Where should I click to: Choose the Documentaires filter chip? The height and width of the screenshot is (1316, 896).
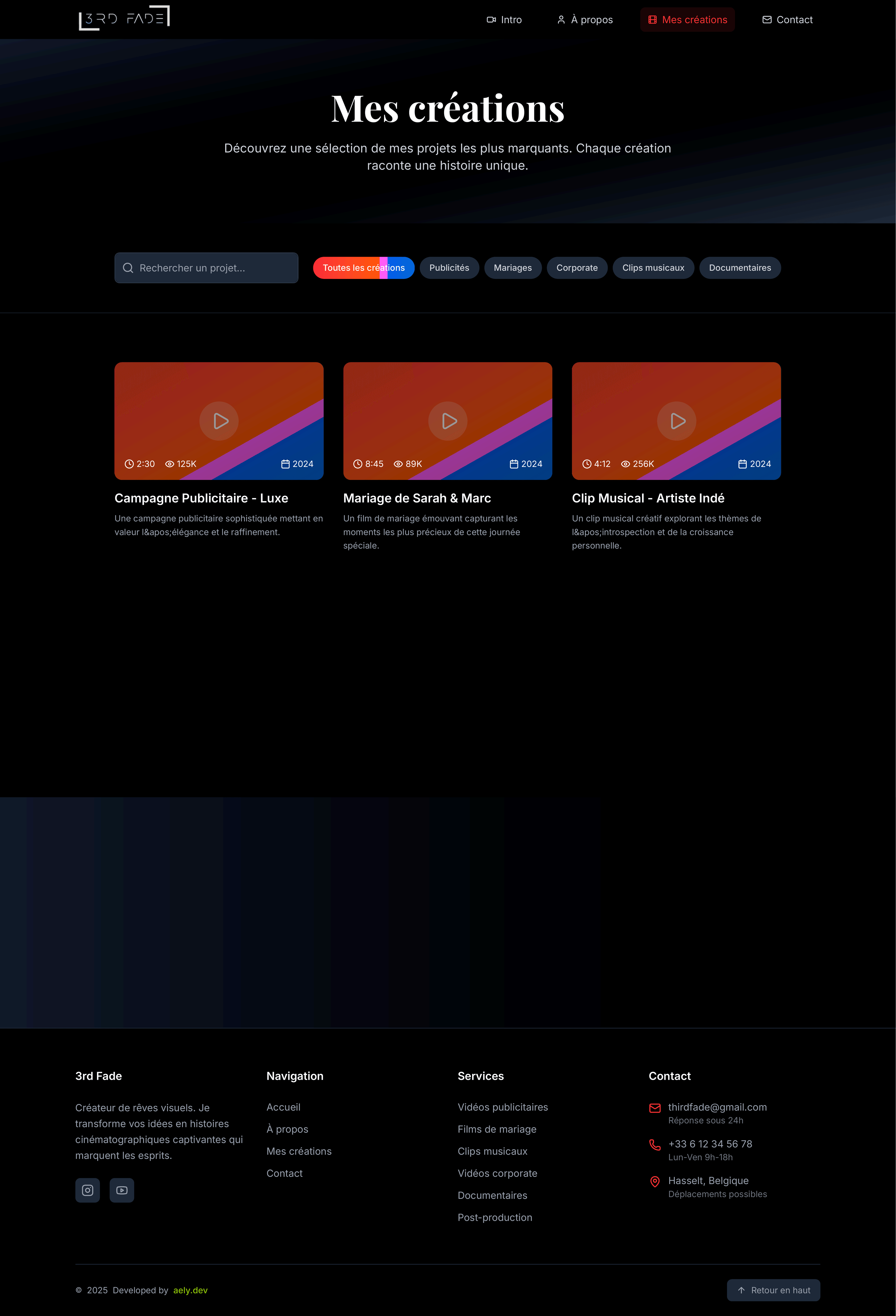click(739, 268)
